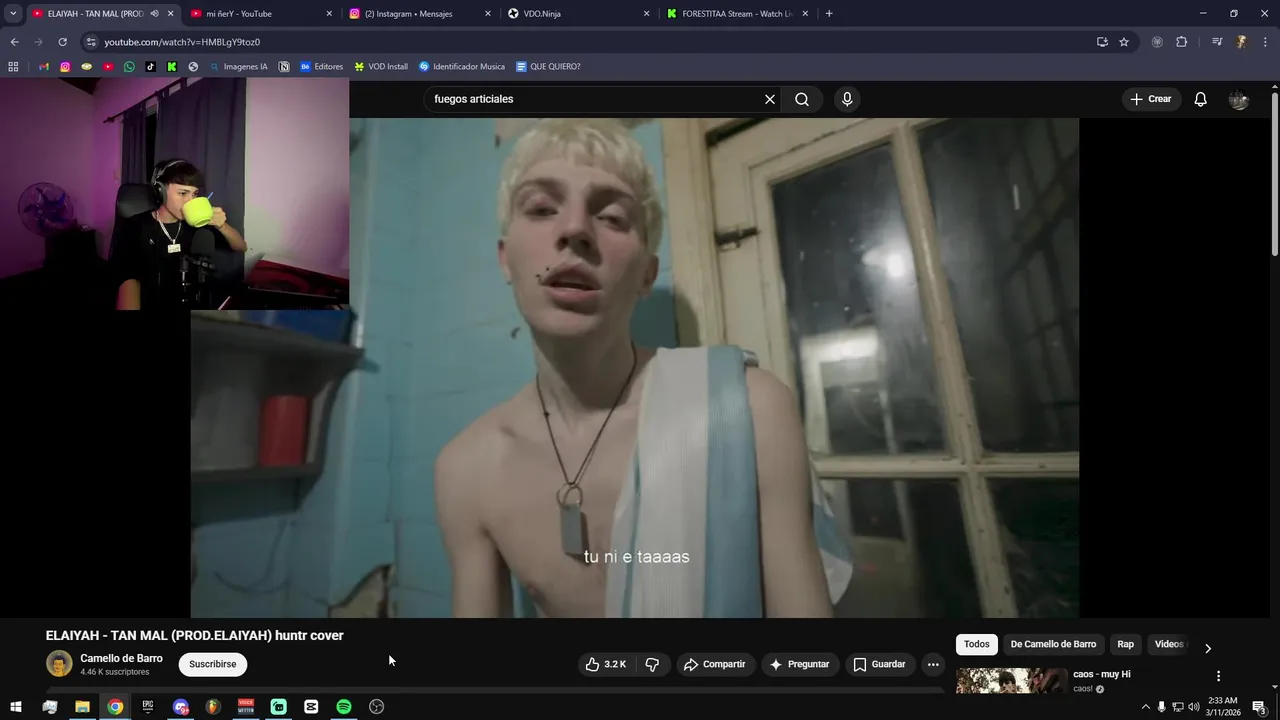Screen dimensions: 1280x720
Task: Open Kick bookmark icon
Action: (172, 67)
